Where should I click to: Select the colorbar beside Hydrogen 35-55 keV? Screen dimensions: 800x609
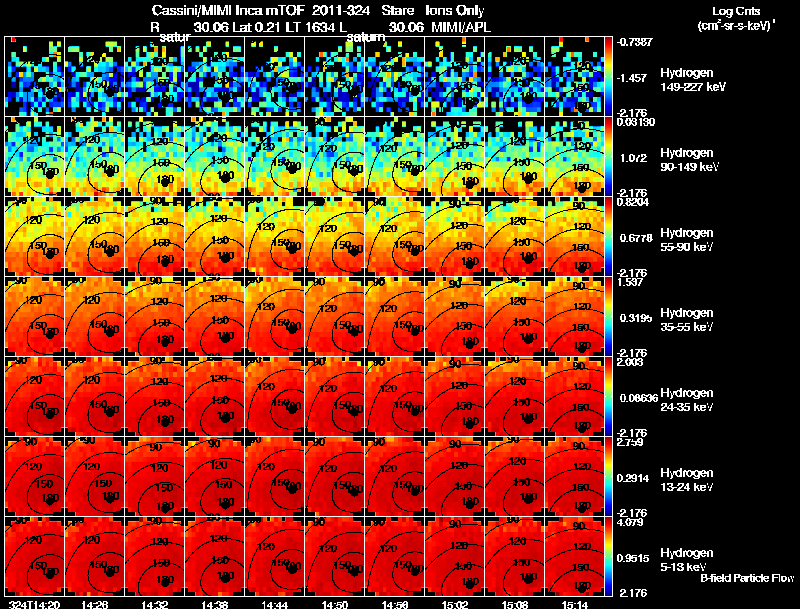coord(608,317)
